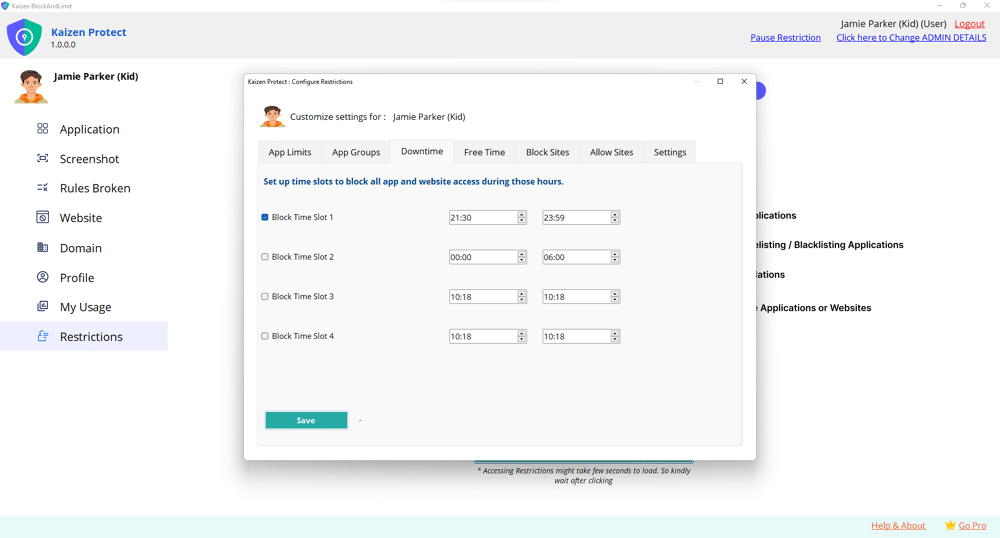The height and width of the screenshot is (538, 1000).
Task: Select the My Usage icon
Action: 42,307
